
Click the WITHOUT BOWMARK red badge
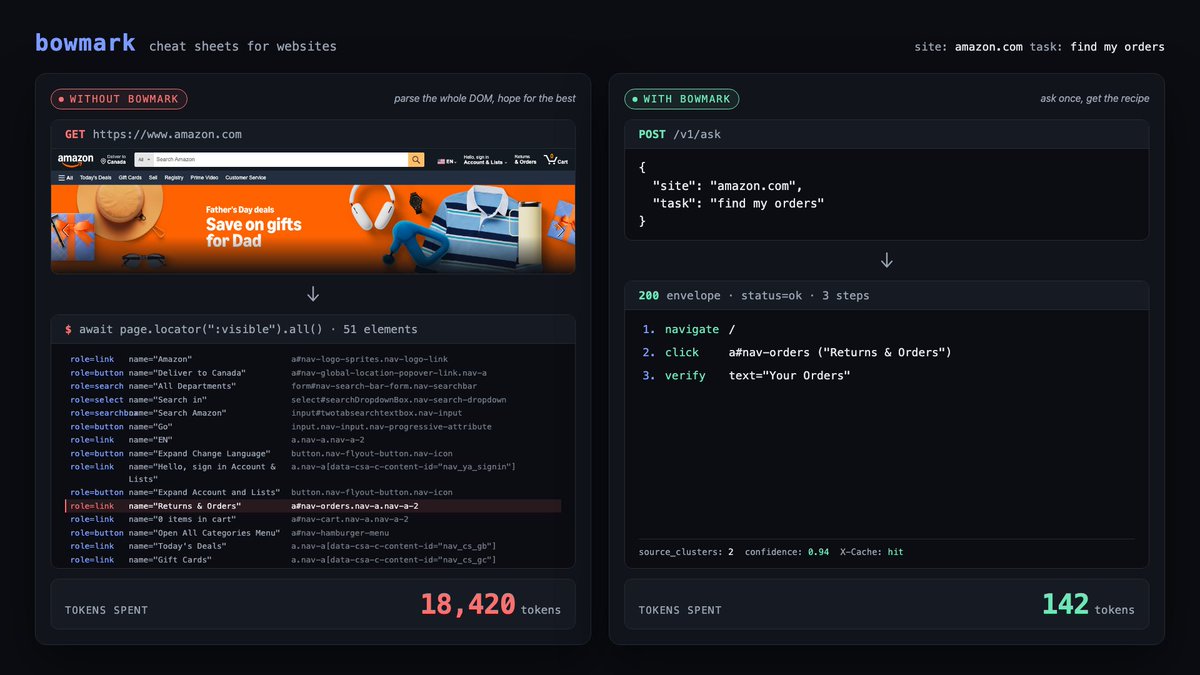(119, 99)
